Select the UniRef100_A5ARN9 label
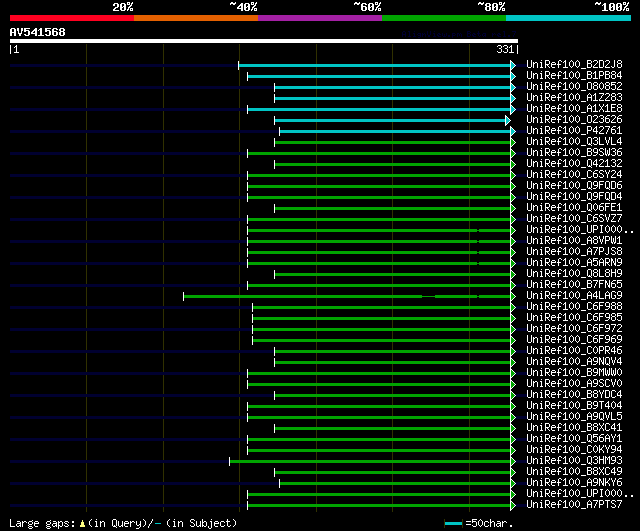The image size is (640, 531). [x=574, y=263]
